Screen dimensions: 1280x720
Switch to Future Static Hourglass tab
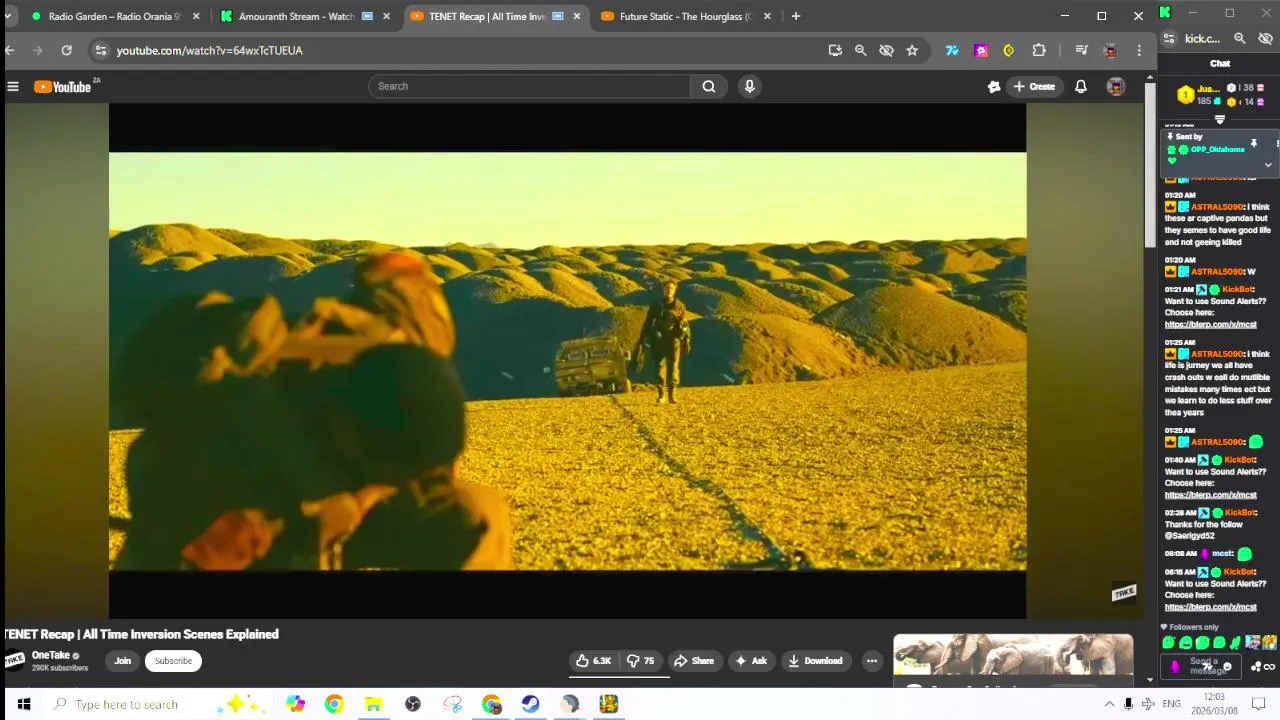pos(685,16)
